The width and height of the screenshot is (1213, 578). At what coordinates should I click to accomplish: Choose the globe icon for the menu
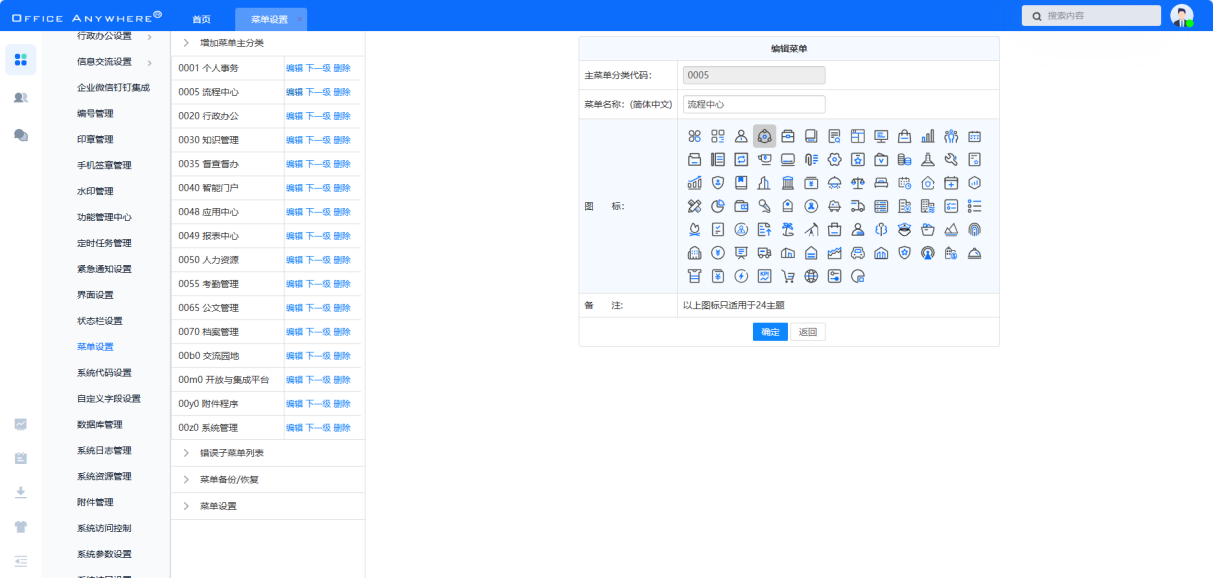tap(811, 277)
